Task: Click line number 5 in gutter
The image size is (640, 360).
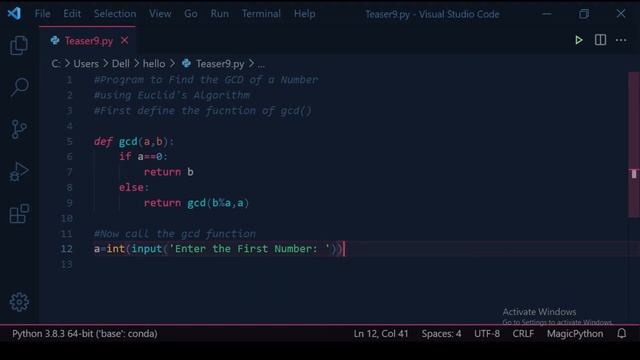Action: [x=69, y=141]
